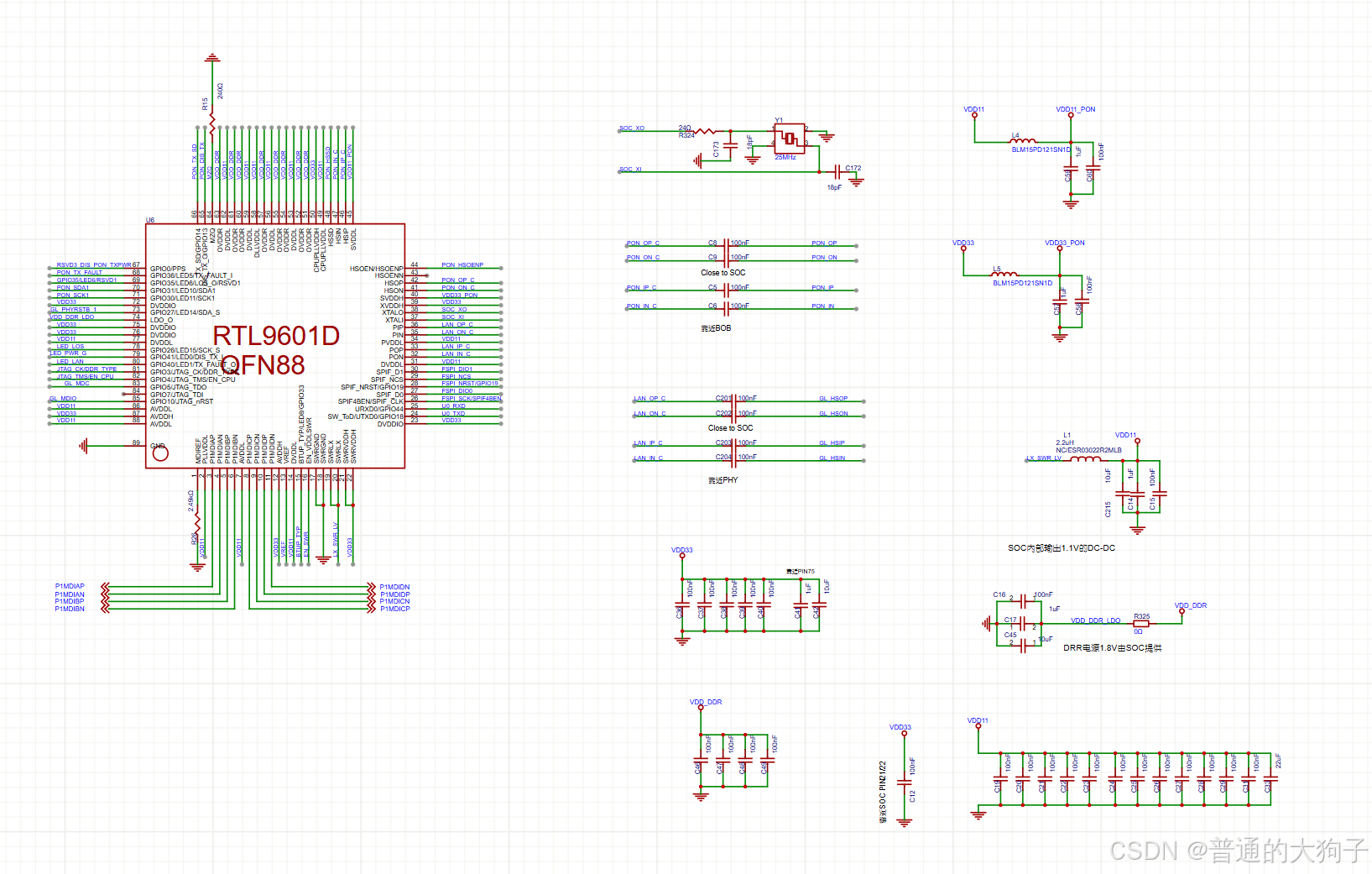Image resolution: width=1372 pixels, height=874 pixels.
Task: Select inductor L1 2.2uH on LX_SWR_LV
Action: pyautogui.click(x=1085, y=458)
